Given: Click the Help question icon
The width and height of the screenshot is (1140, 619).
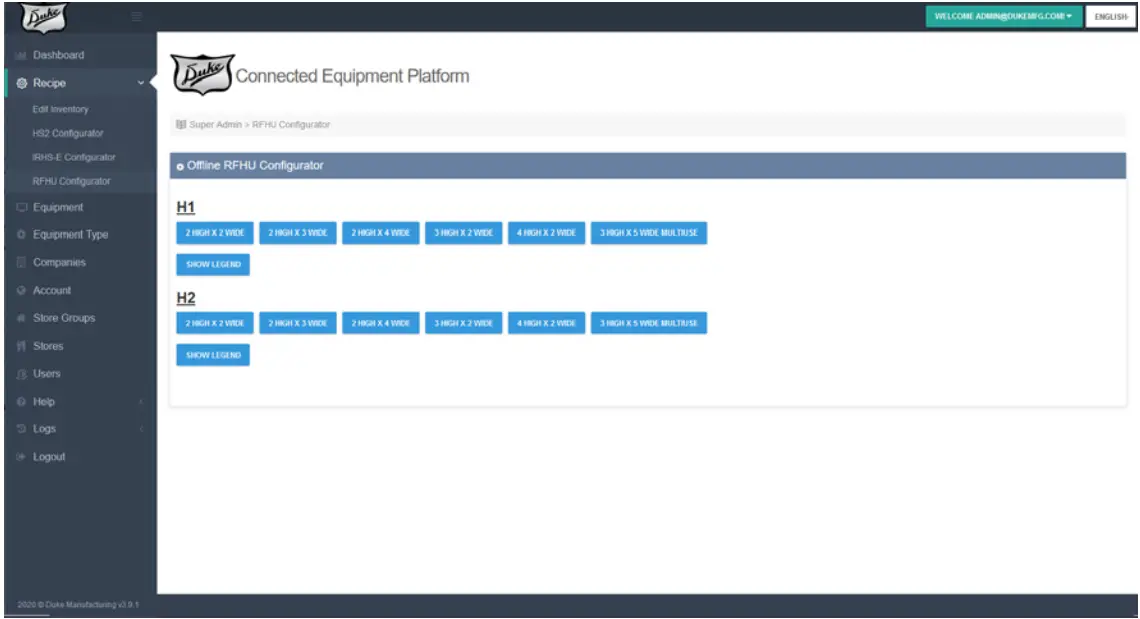Looking at the screenshot, I should [x=21, y=402].
